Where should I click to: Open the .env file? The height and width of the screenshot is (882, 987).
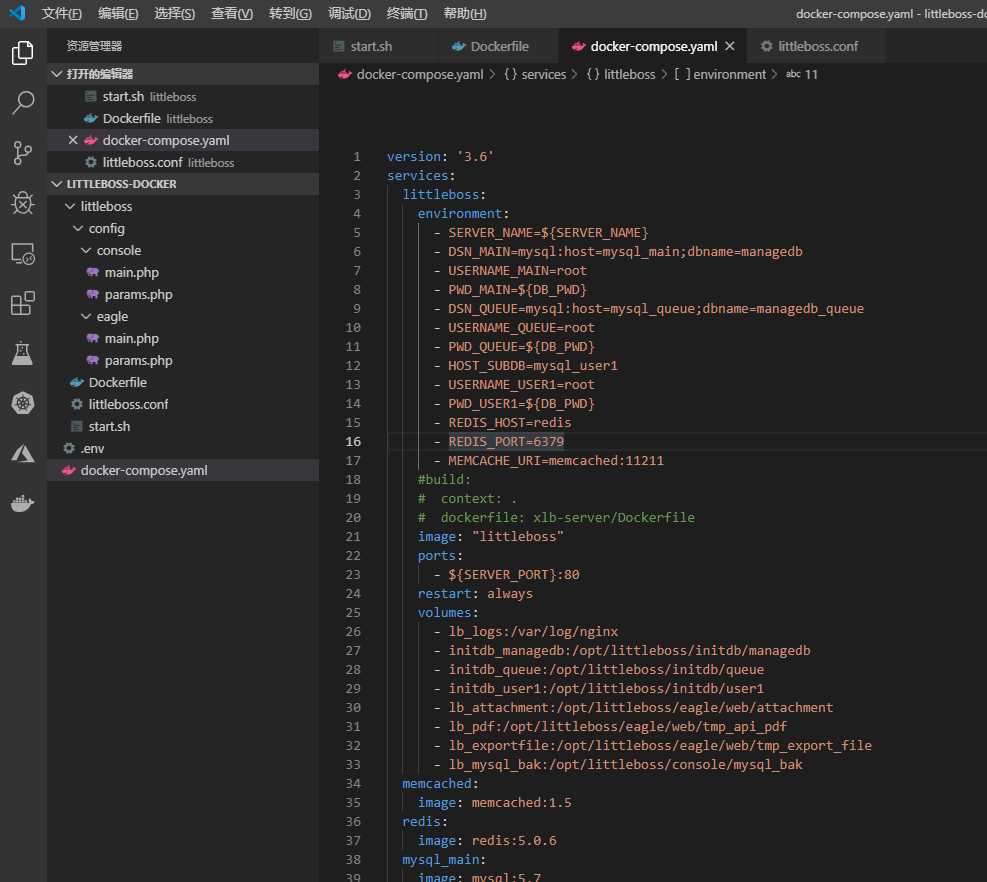(183, 448)
